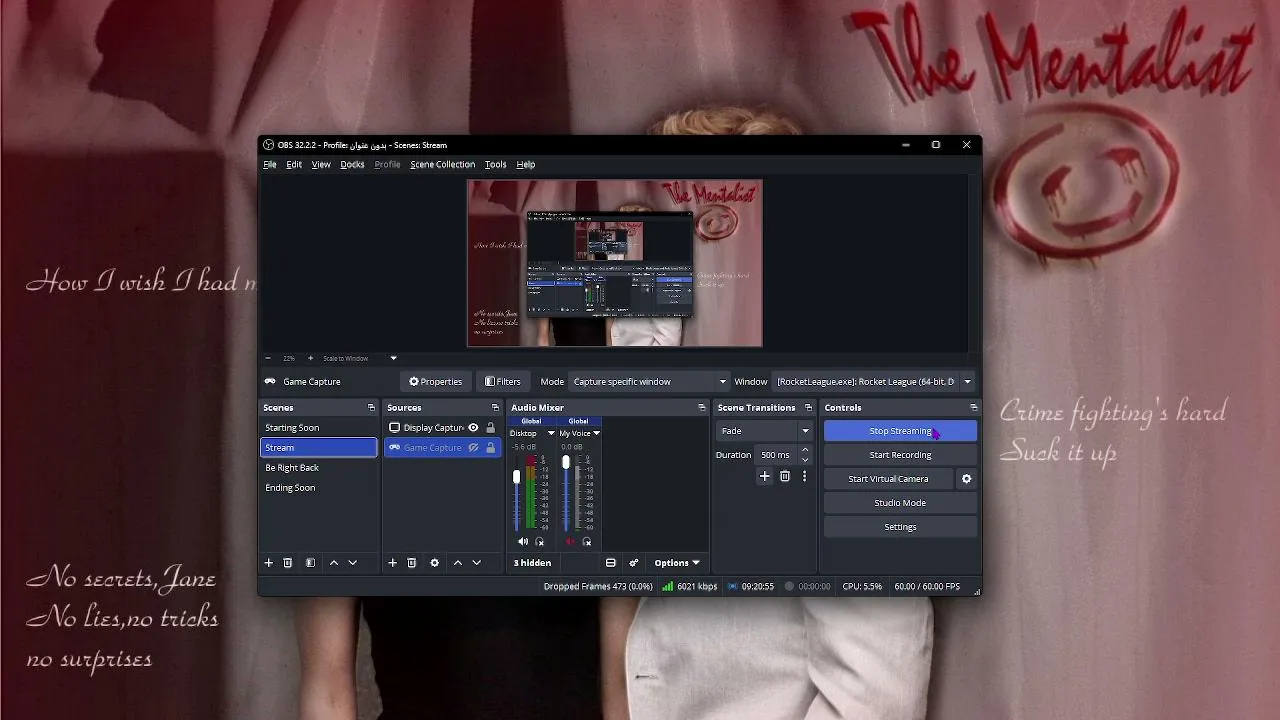Open the Help menu

click(x=526, y=164)
